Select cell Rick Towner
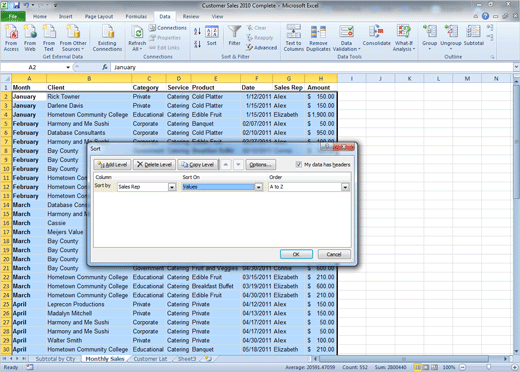The width and height of the screenshot is (520, 372). 89,97
